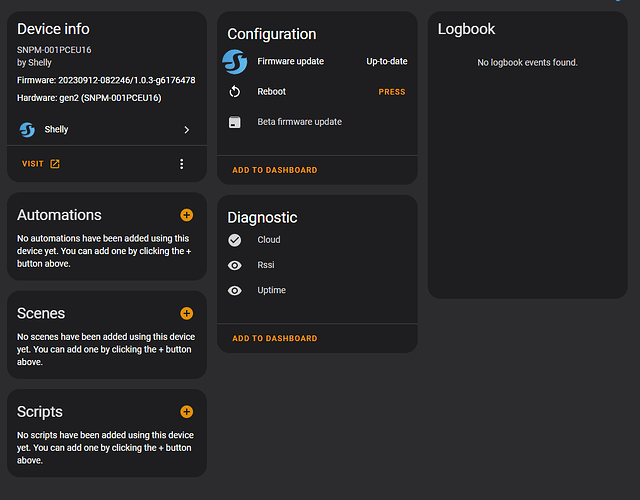Click the Rssi eye icon
The image size is (640, 500).
pos(235,265)
